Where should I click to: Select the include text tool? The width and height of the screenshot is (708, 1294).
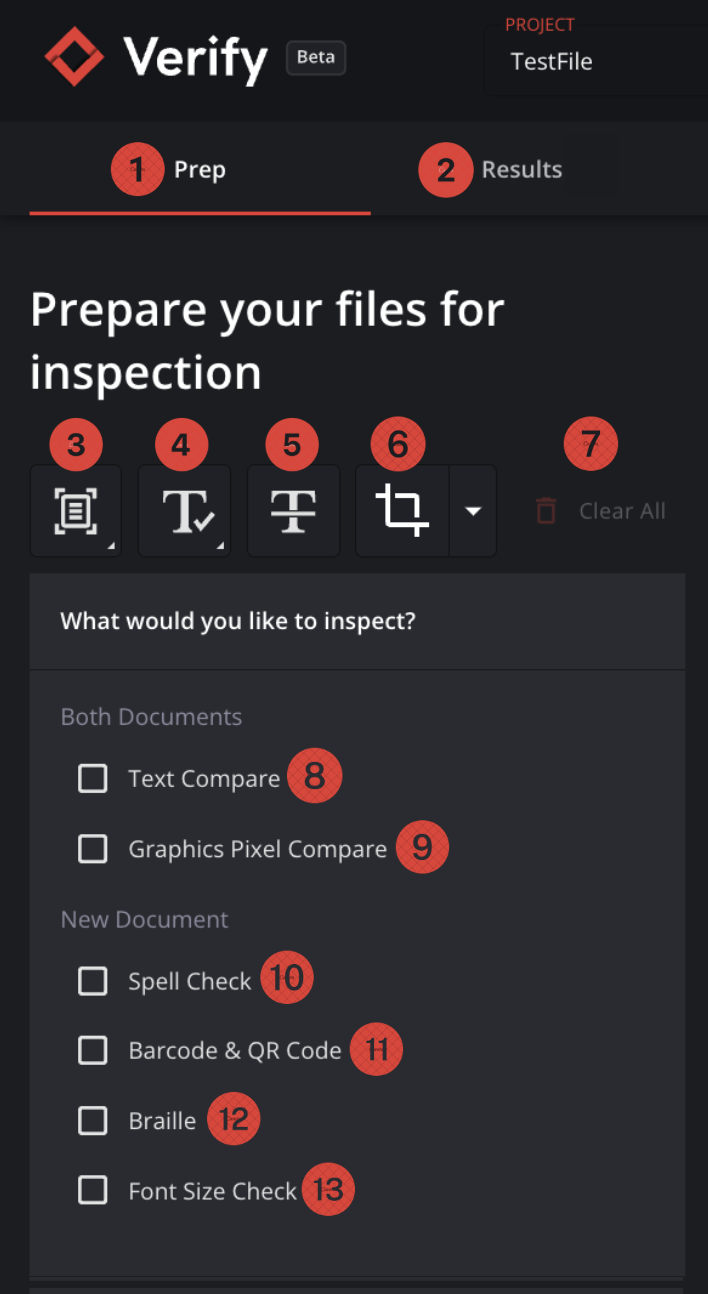(x=183, y=510)
